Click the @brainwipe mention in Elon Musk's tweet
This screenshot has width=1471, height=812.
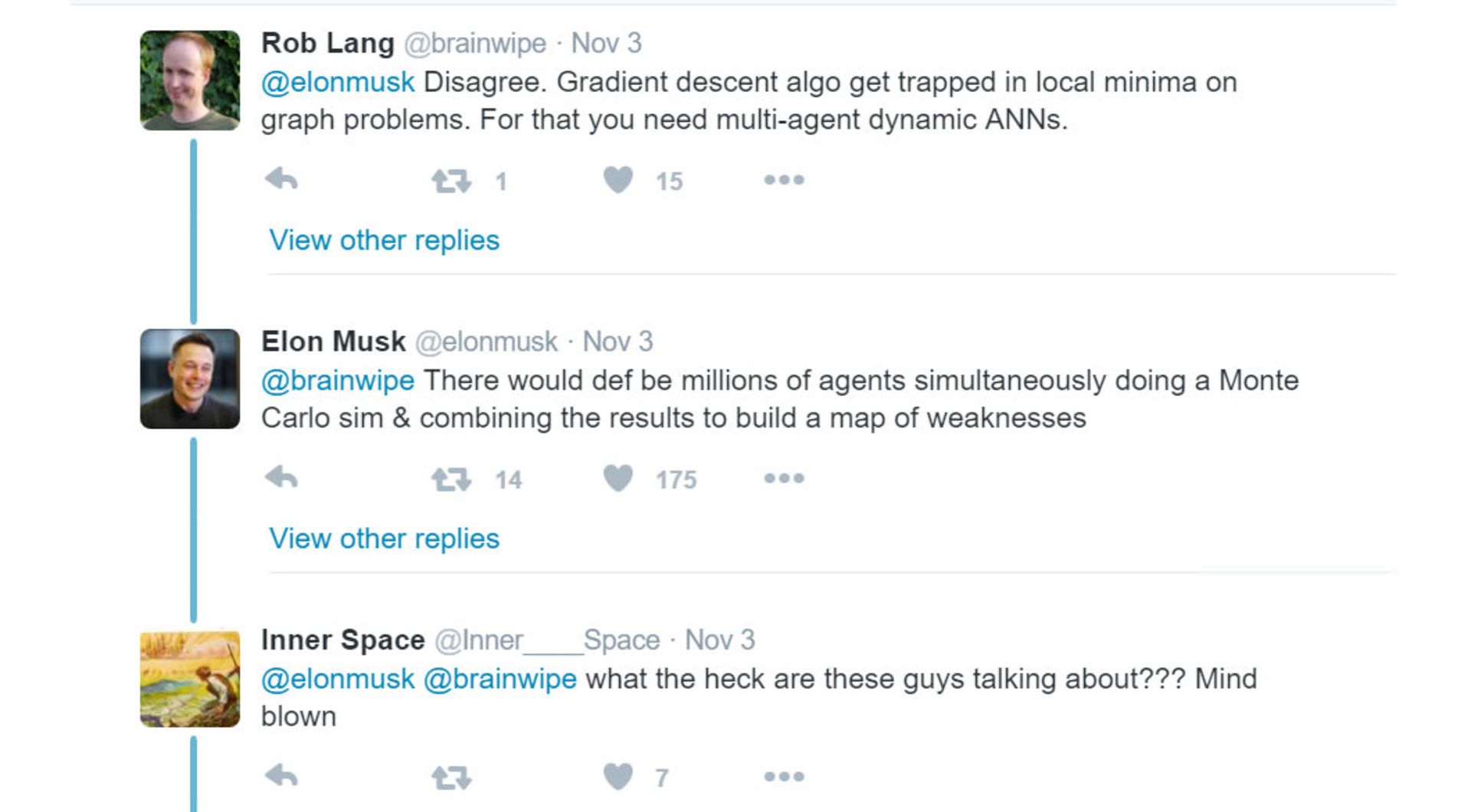coord(338,381)
